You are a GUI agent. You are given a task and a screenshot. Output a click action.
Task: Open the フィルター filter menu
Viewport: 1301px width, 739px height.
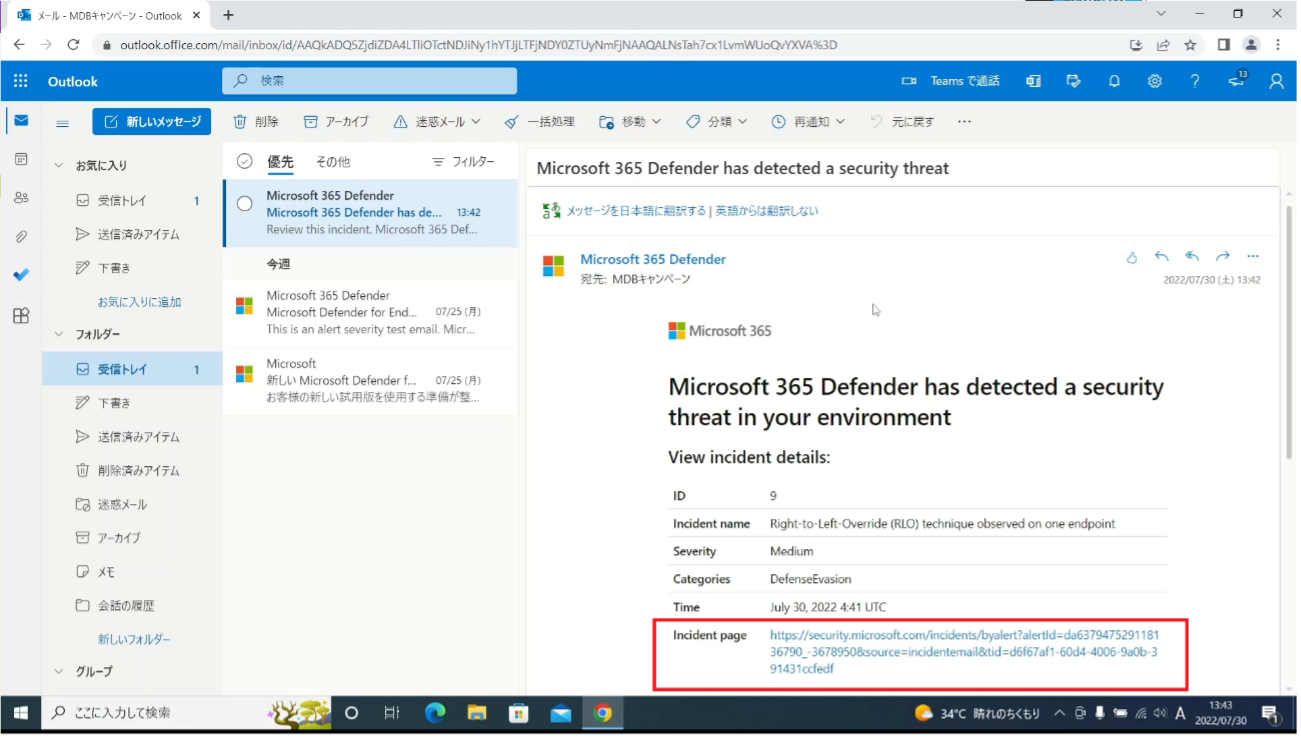point(463,162)
